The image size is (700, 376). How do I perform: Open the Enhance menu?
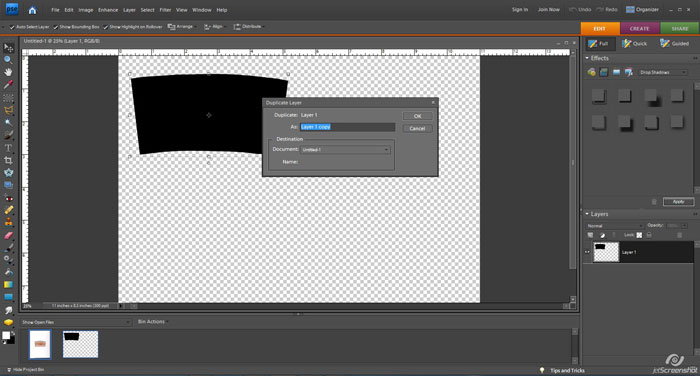(x=108, y=10)
